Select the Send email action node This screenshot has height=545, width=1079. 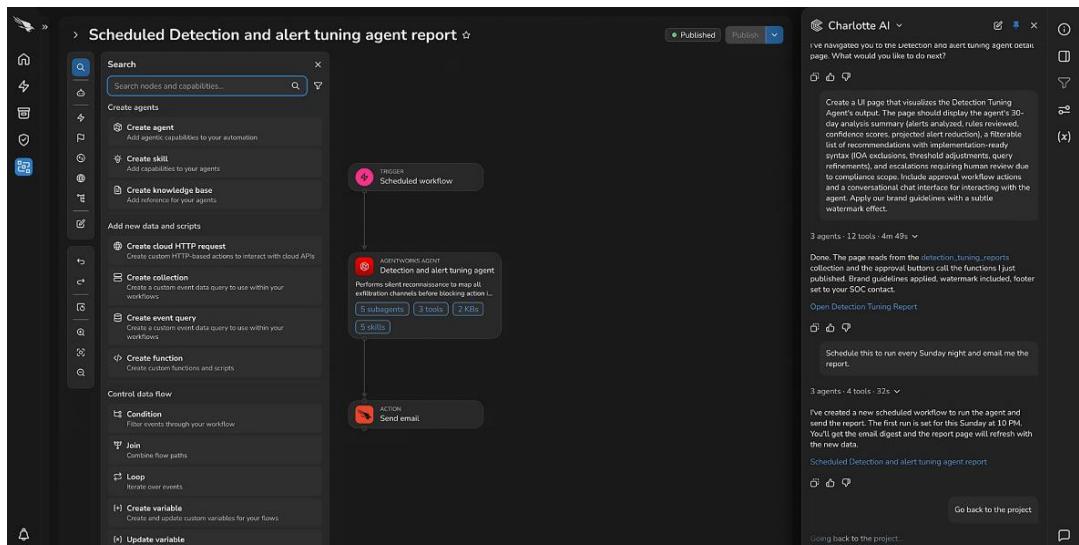point(416,414)
